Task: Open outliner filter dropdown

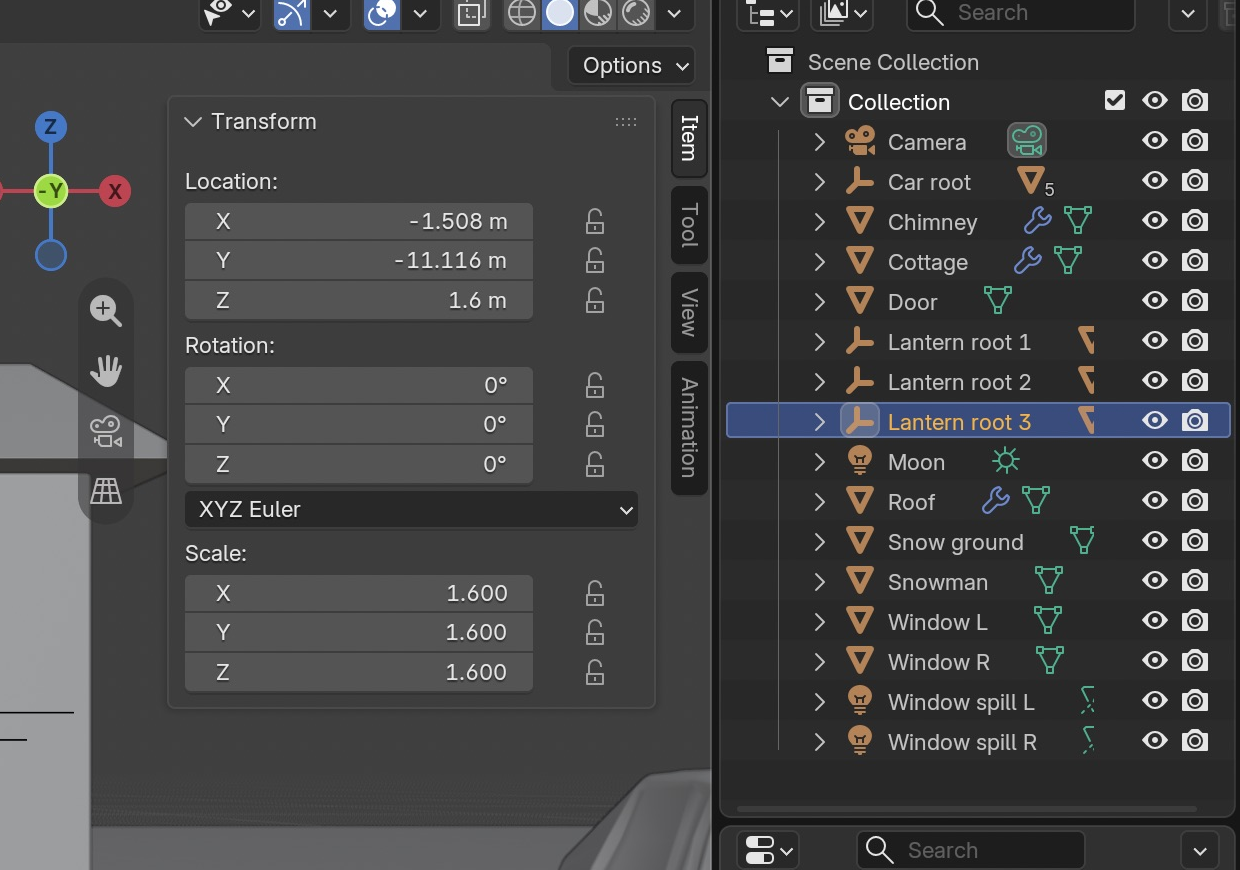Action: (1187, 13)
